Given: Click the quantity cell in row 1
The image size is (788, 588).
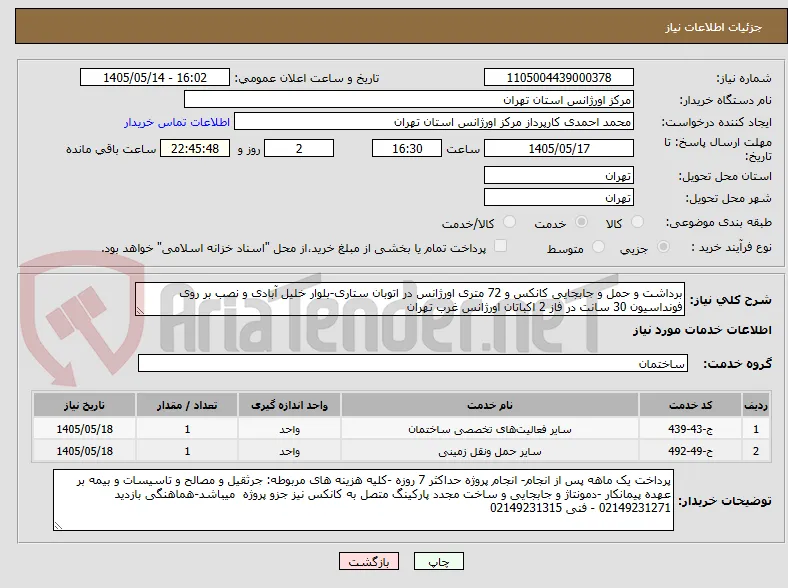Looking at the screenshot, I should 187,429.
